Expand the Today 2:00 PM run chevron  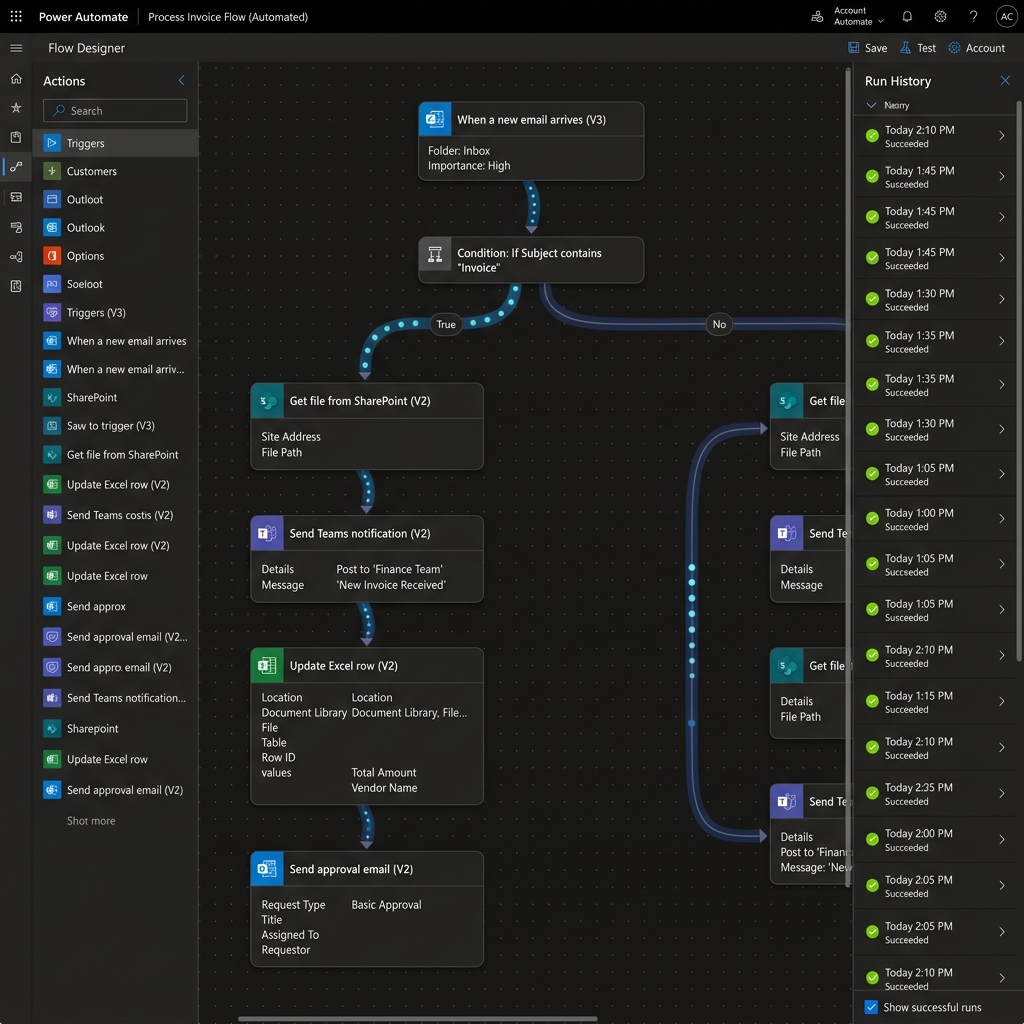(x=1002, y=839)
